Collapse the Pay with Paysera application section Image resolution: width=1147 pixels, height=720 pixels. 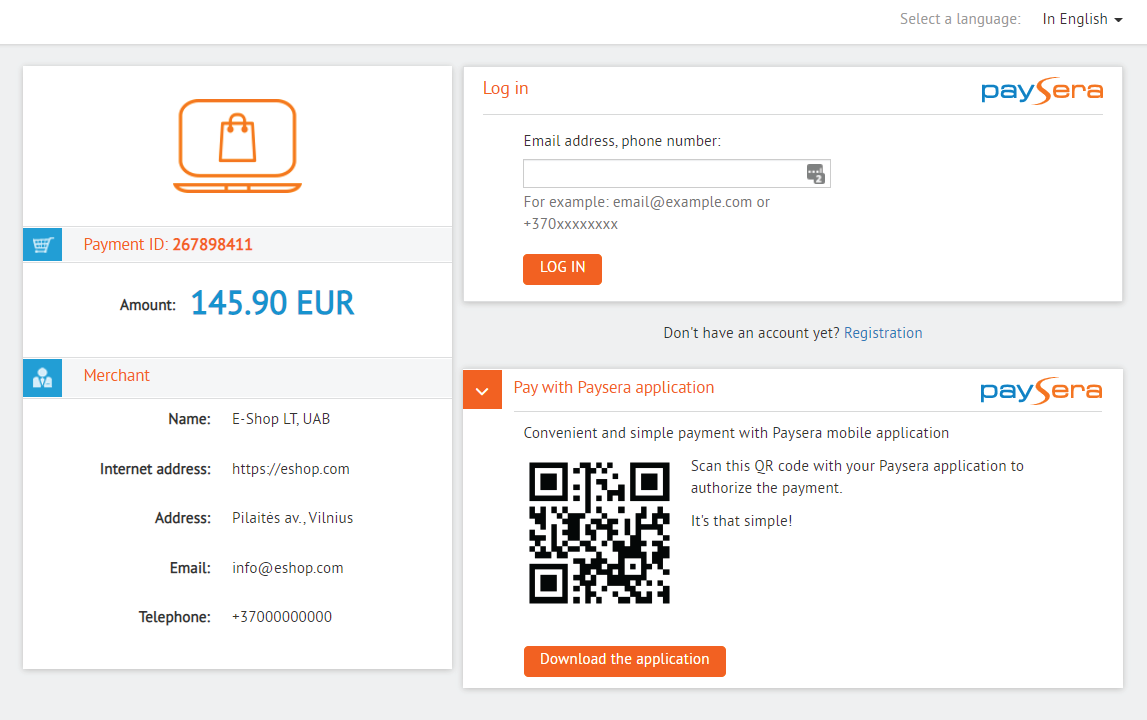click(482, 390)
